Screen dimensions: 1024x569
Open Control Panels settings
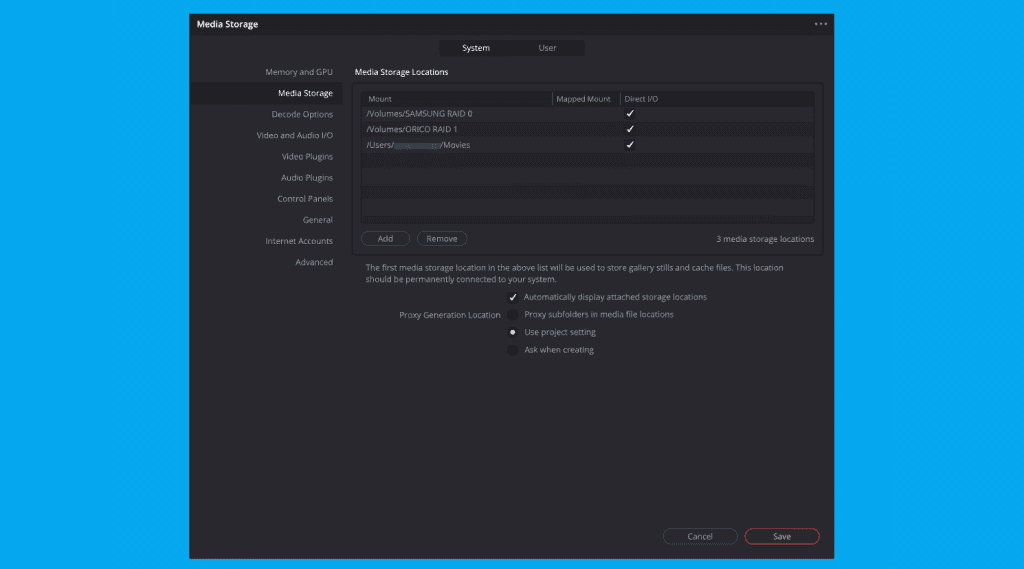tap(305, 198)
